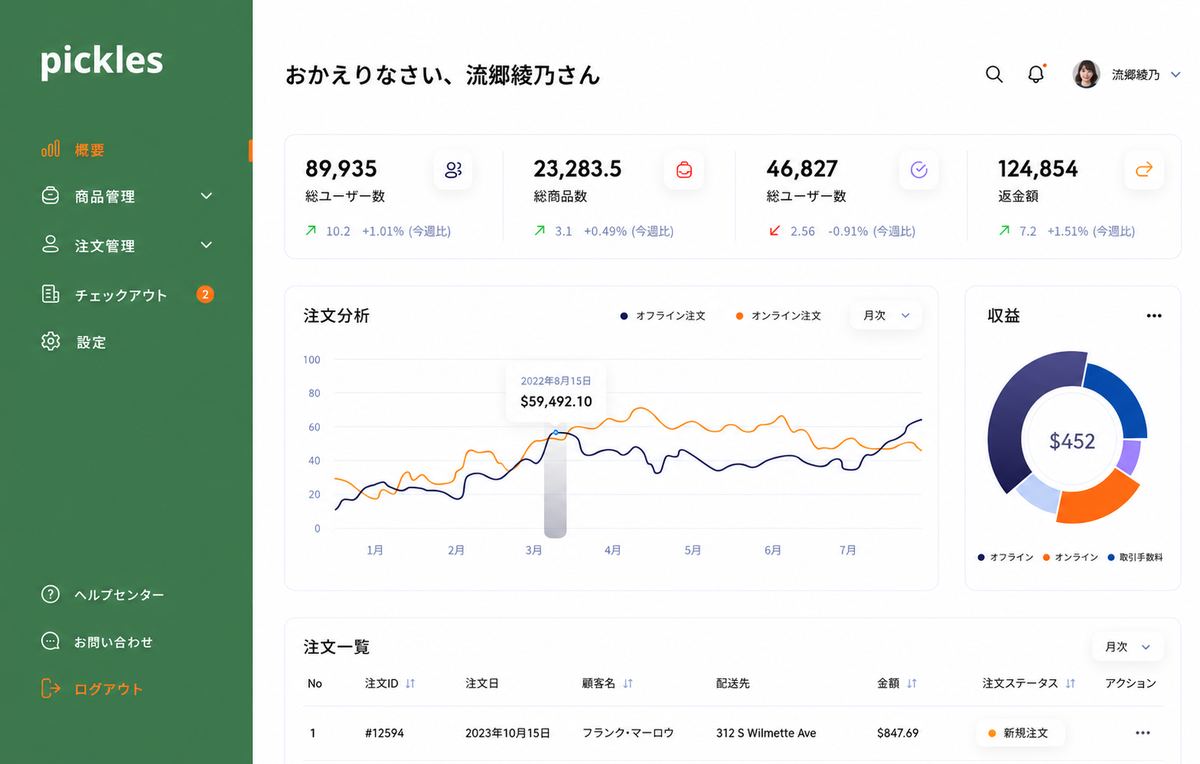This screenshot has width=1200, height=764.
Task: Click the overview bar chart icon
Action: point(50,149)
